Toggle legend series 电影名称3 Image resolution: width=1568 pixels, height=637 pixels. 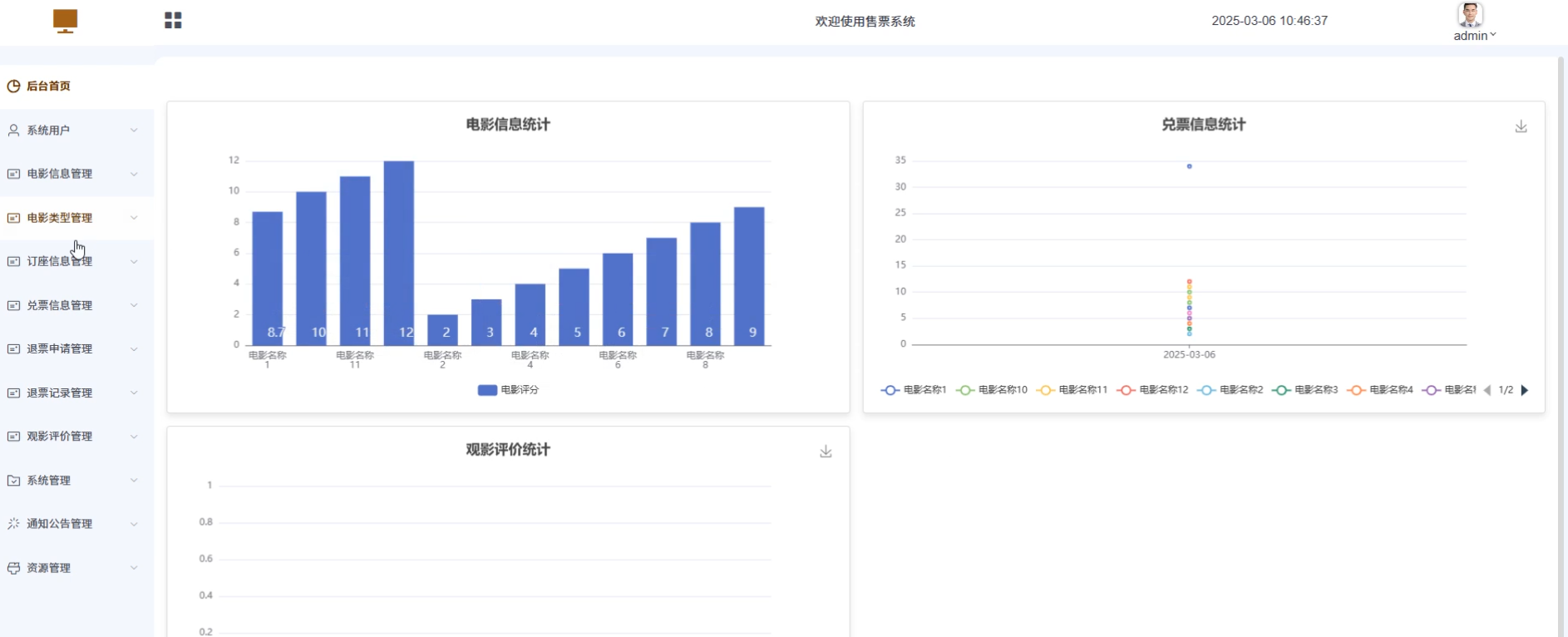click(x=1305, y=390)
